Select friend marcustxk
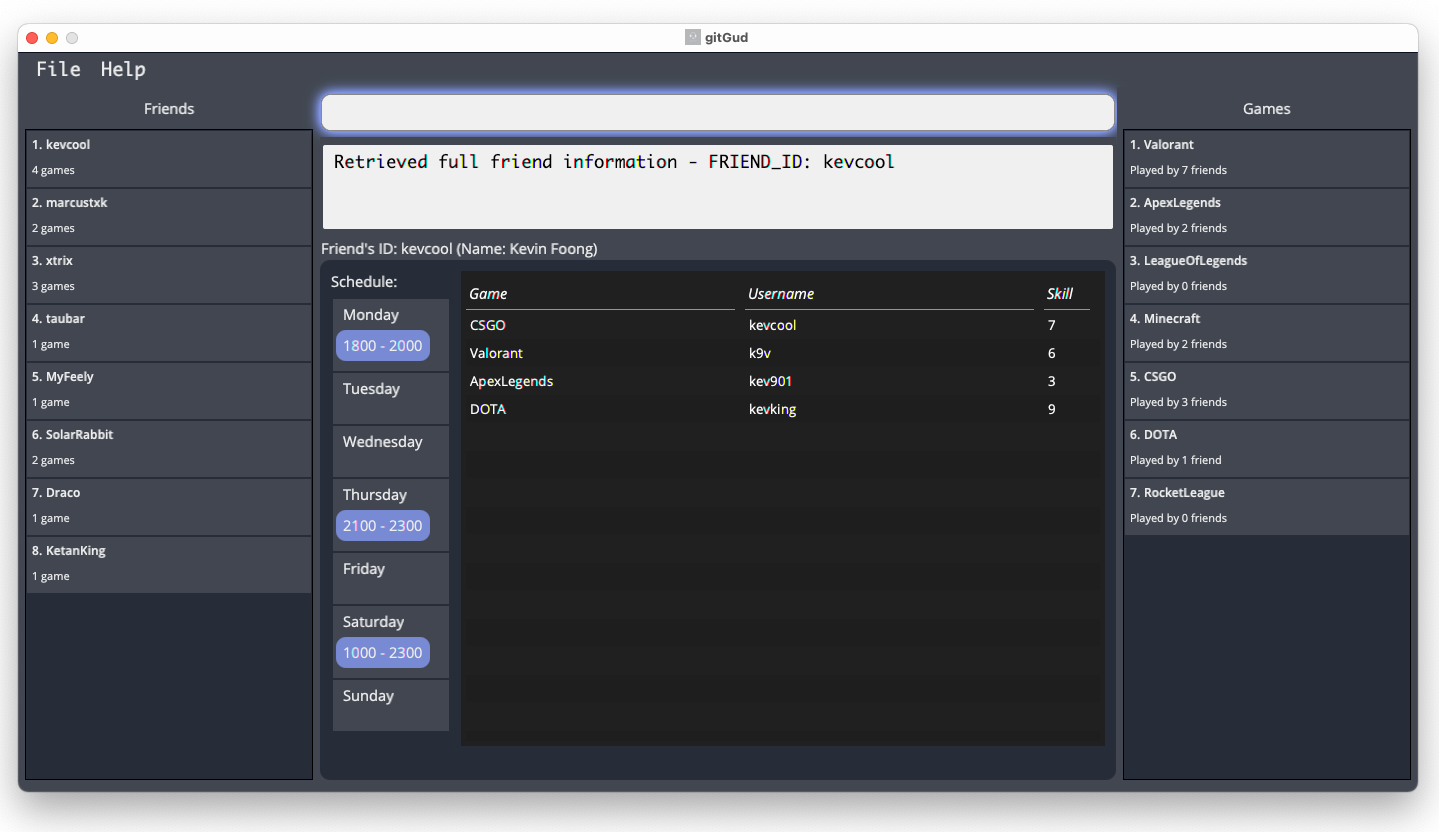 click(169, 216)
